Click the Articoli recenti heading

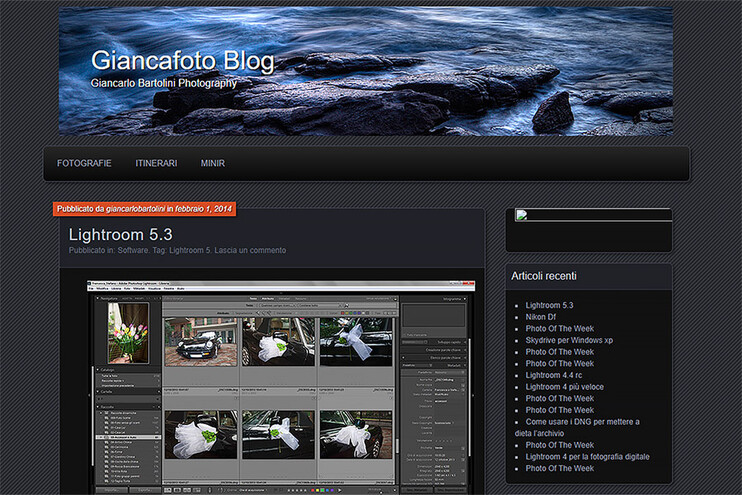point(544,276)
